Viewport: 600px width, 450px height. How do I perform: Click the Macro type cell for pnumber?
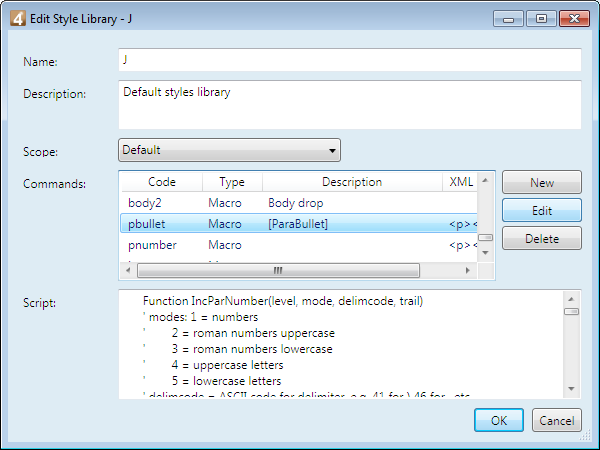[225, 245]
